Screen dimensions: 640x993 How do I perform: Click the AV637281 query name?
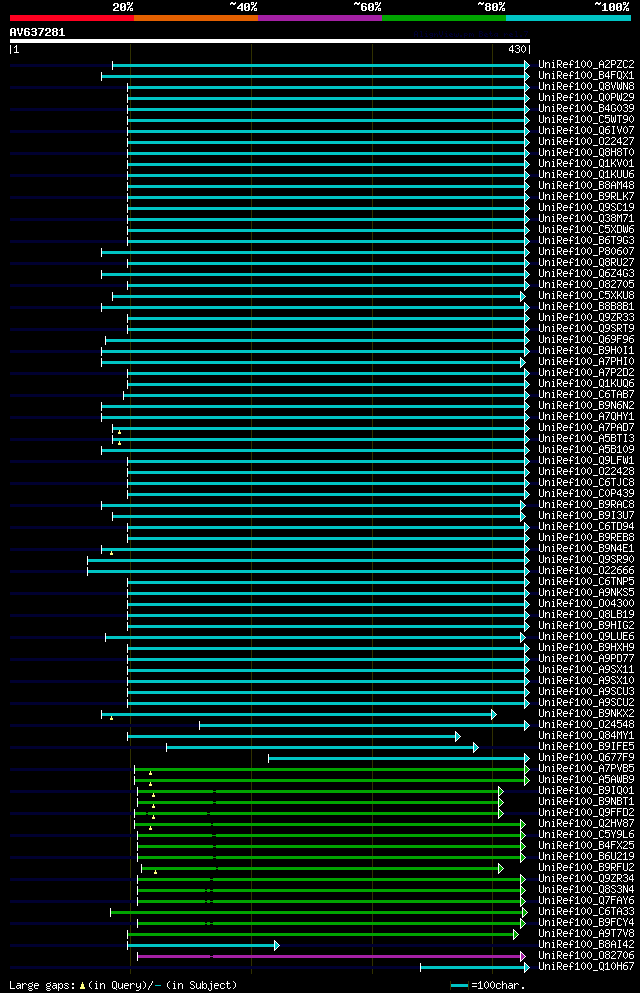pyautogui.click(x=37, y=32)
